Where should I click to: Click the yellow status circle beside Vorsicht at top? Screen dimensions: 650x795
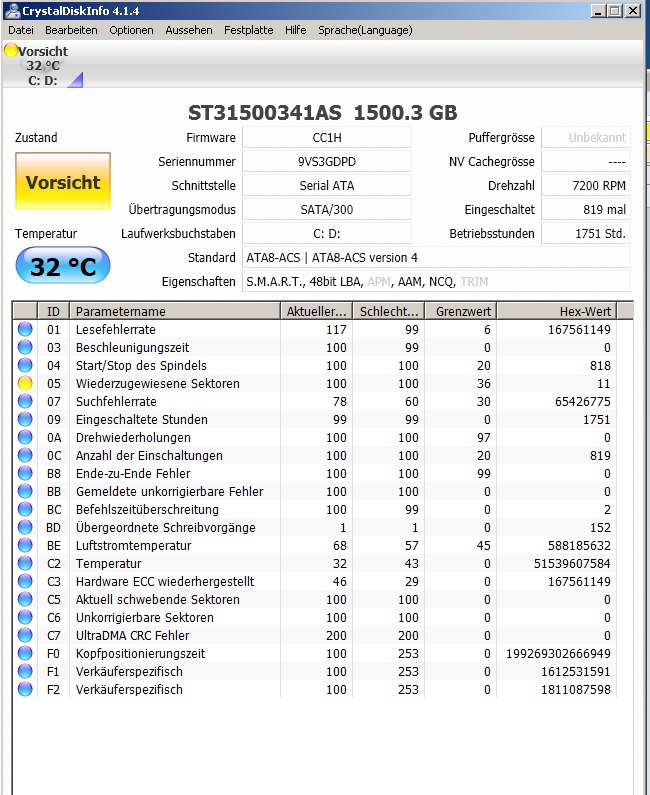pyautogui.click(x=11, y=50)
